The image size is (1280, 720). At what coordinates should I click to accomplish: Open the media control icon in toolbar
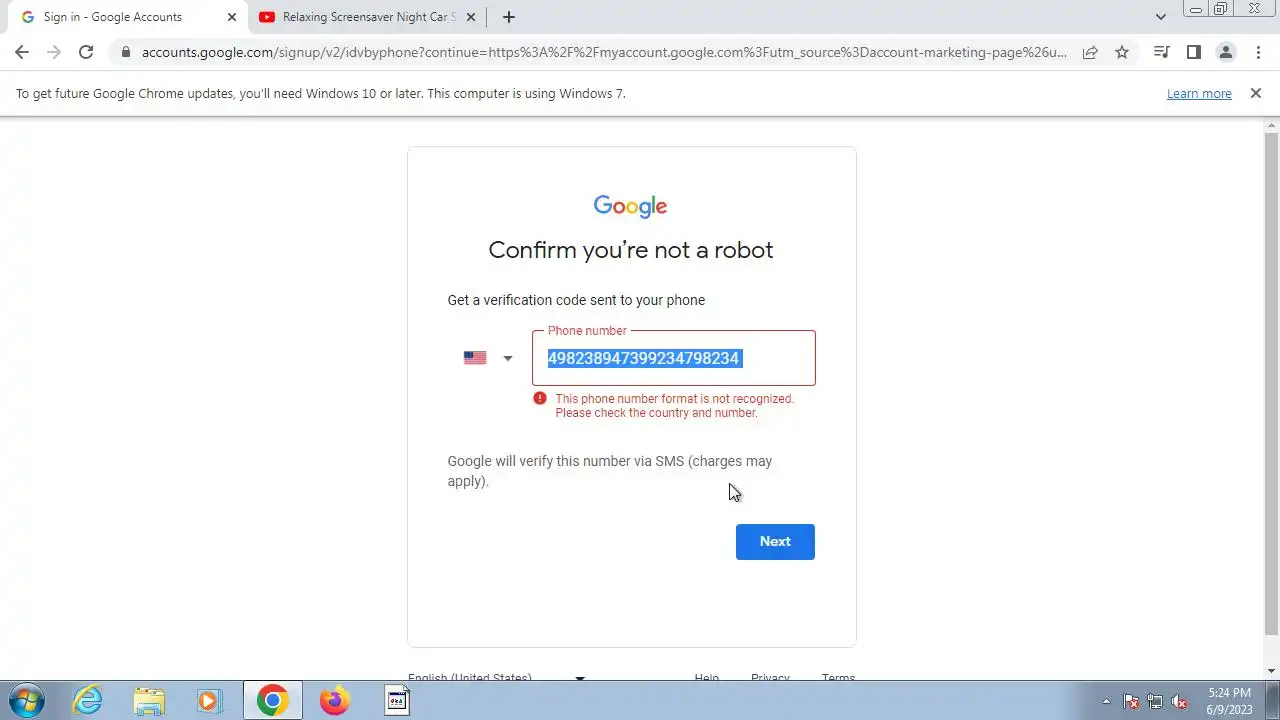coord(1161,52)
